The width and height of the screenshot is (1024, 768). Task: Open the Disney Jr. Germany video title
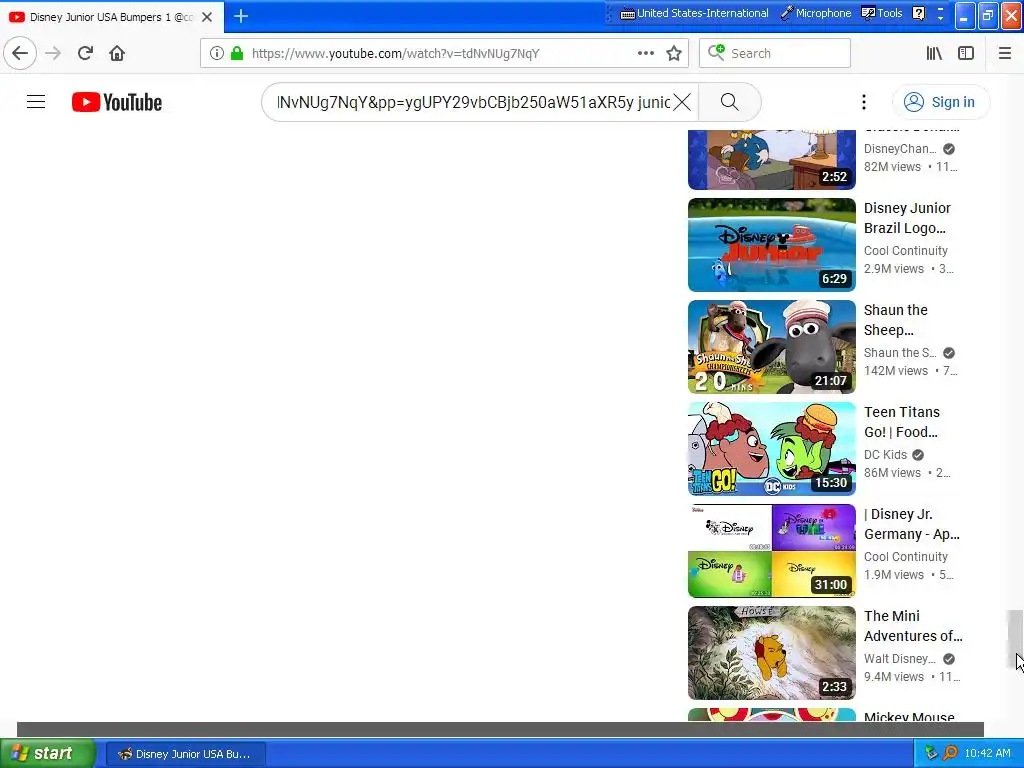[x=912, y=524]
